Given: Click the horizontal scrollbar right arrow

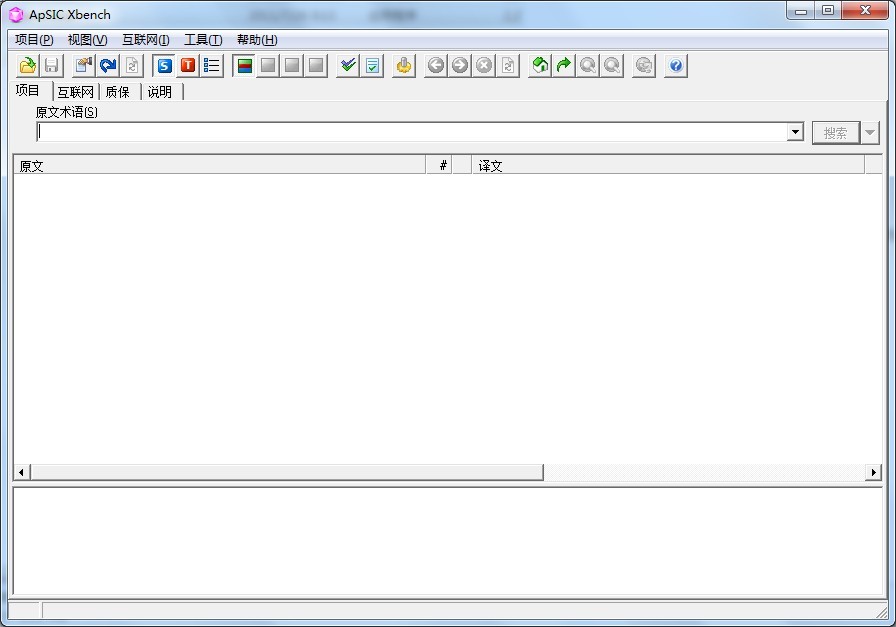Looking at the screenshot, I should point(873,472).
